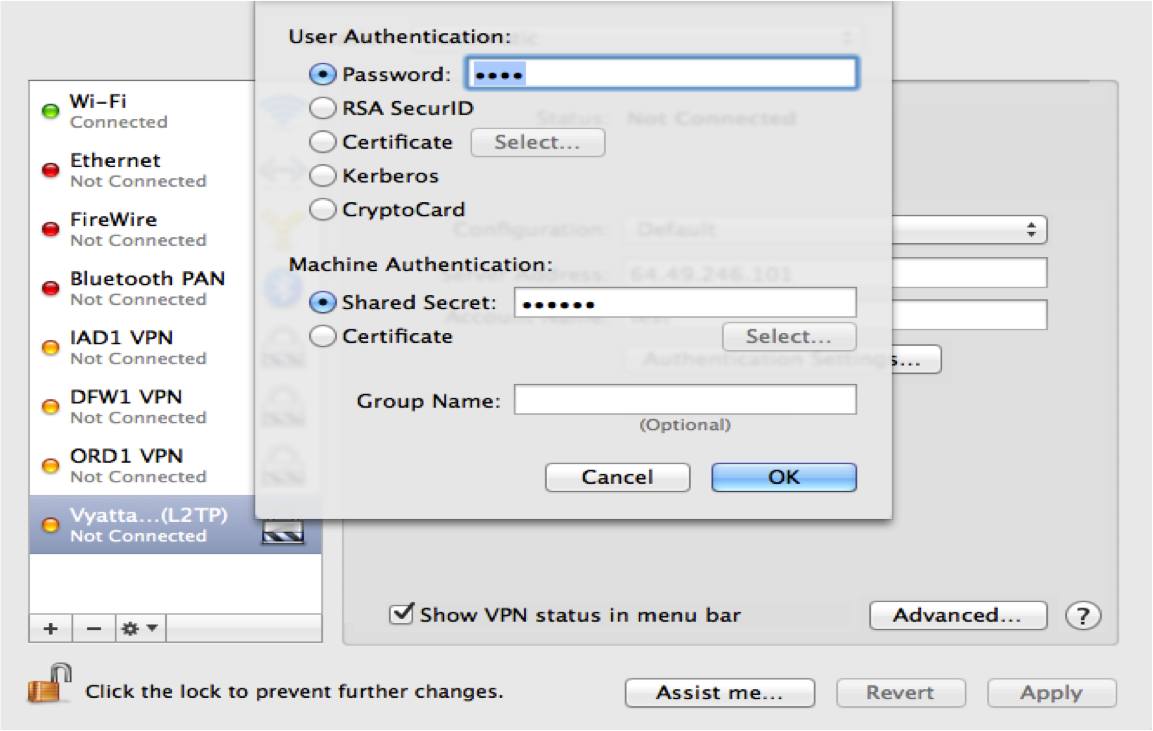Select IAD1 VPN service
The image size is (1153, 731).
[x=142, y=347]
